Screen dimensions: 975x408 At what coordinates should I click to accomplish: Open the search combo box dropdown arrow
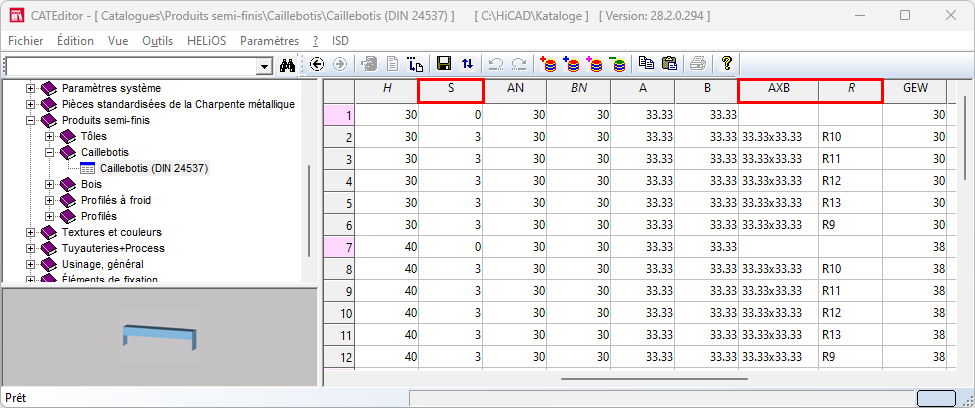pyautogui.click(x=265, y=66)
